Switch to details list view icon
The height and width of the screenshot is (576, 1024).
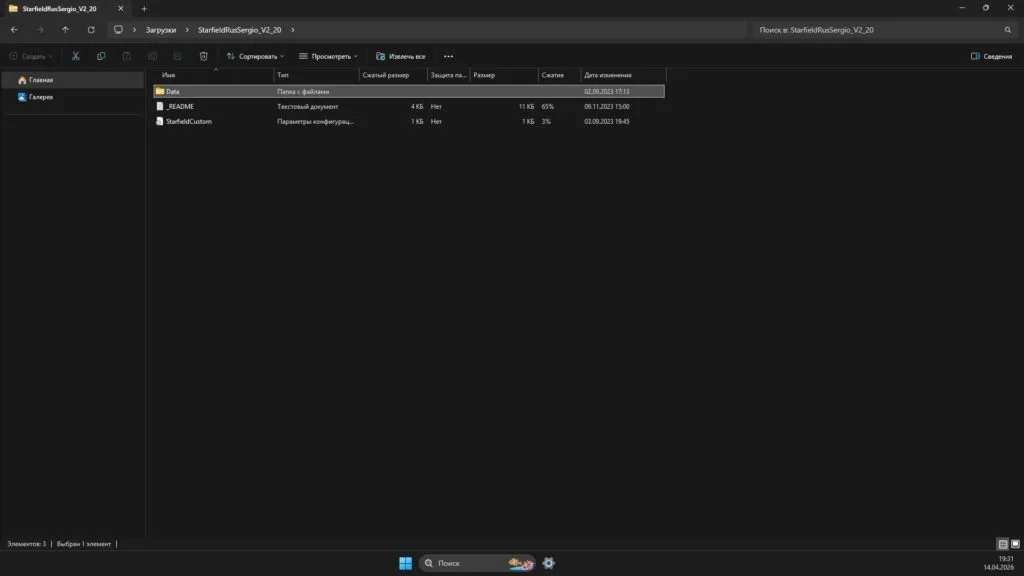coord(1002,544)
